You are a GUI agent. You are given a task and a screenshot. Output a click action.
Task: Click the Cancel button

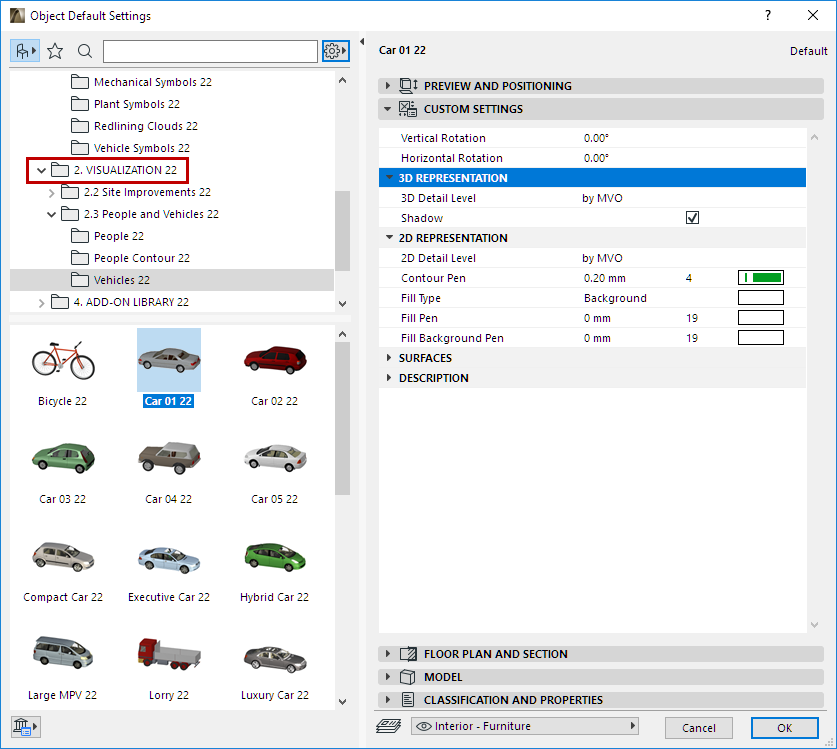tap(699, 728)
